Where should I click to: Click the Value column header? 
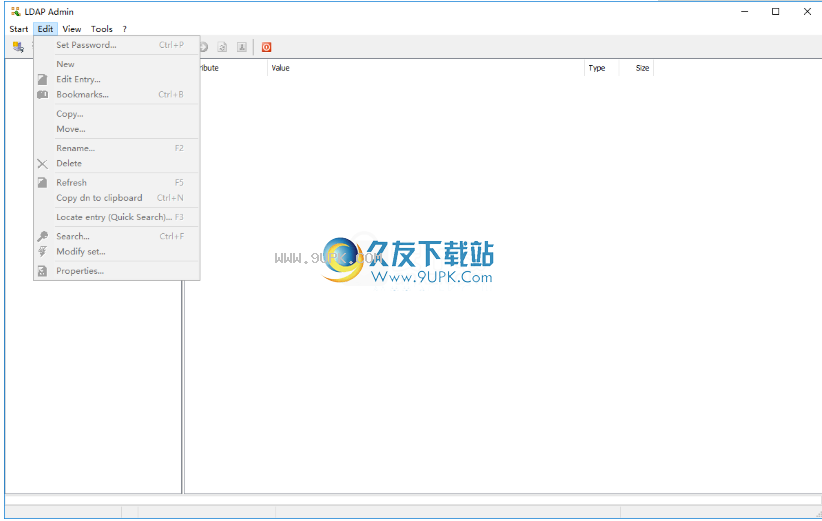(x=426, y=68)
